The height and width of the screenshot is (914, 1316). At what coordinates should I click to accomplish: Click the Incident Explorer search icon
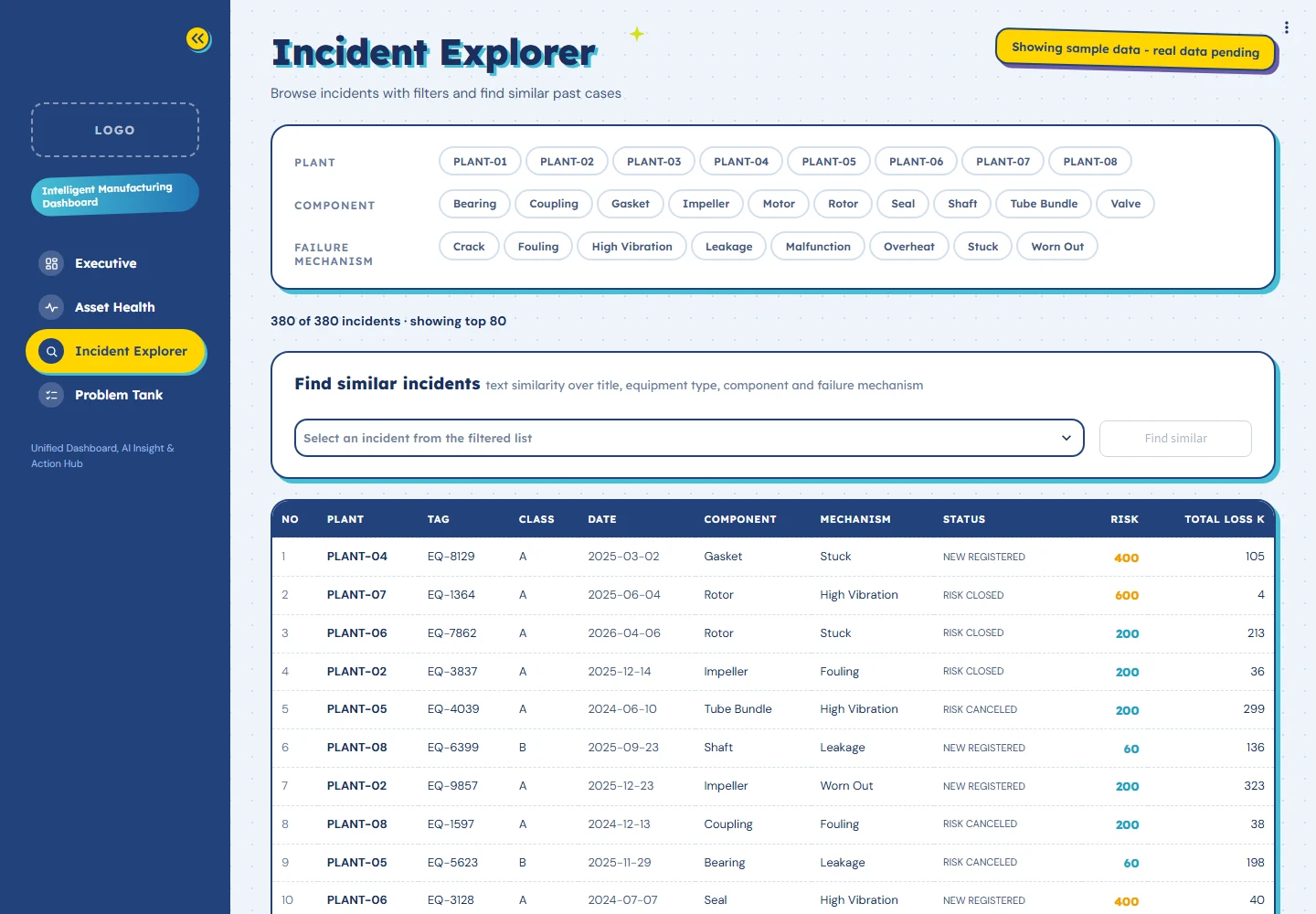51,351
